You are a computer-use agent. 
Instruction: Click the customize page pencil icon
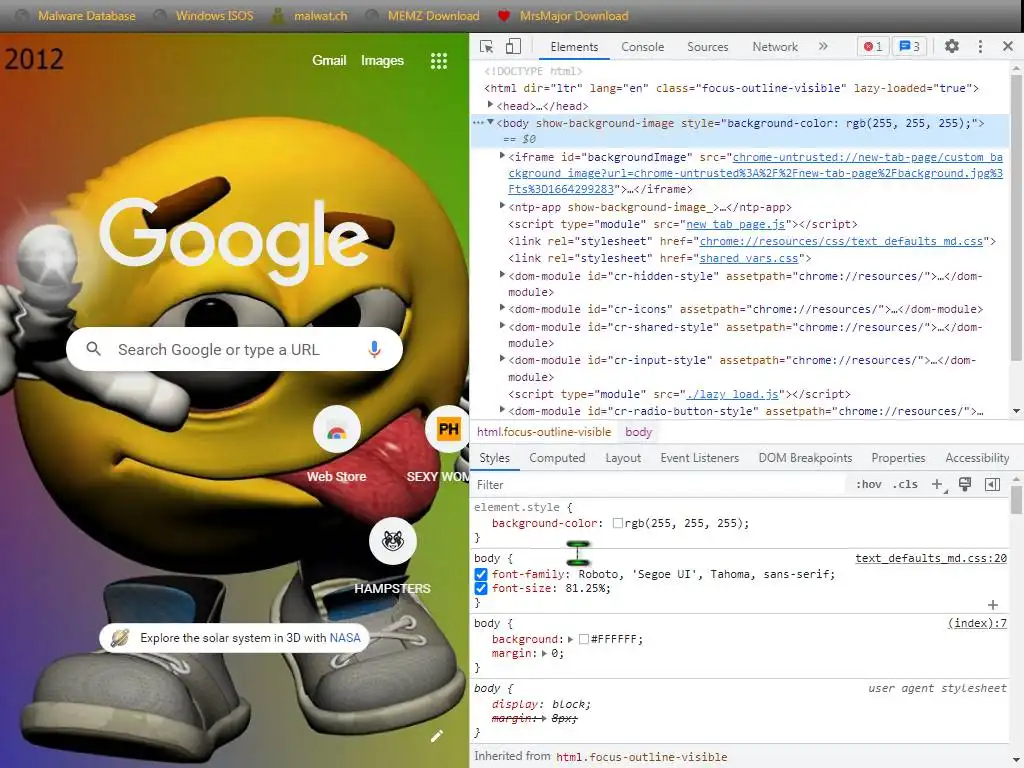437,736
